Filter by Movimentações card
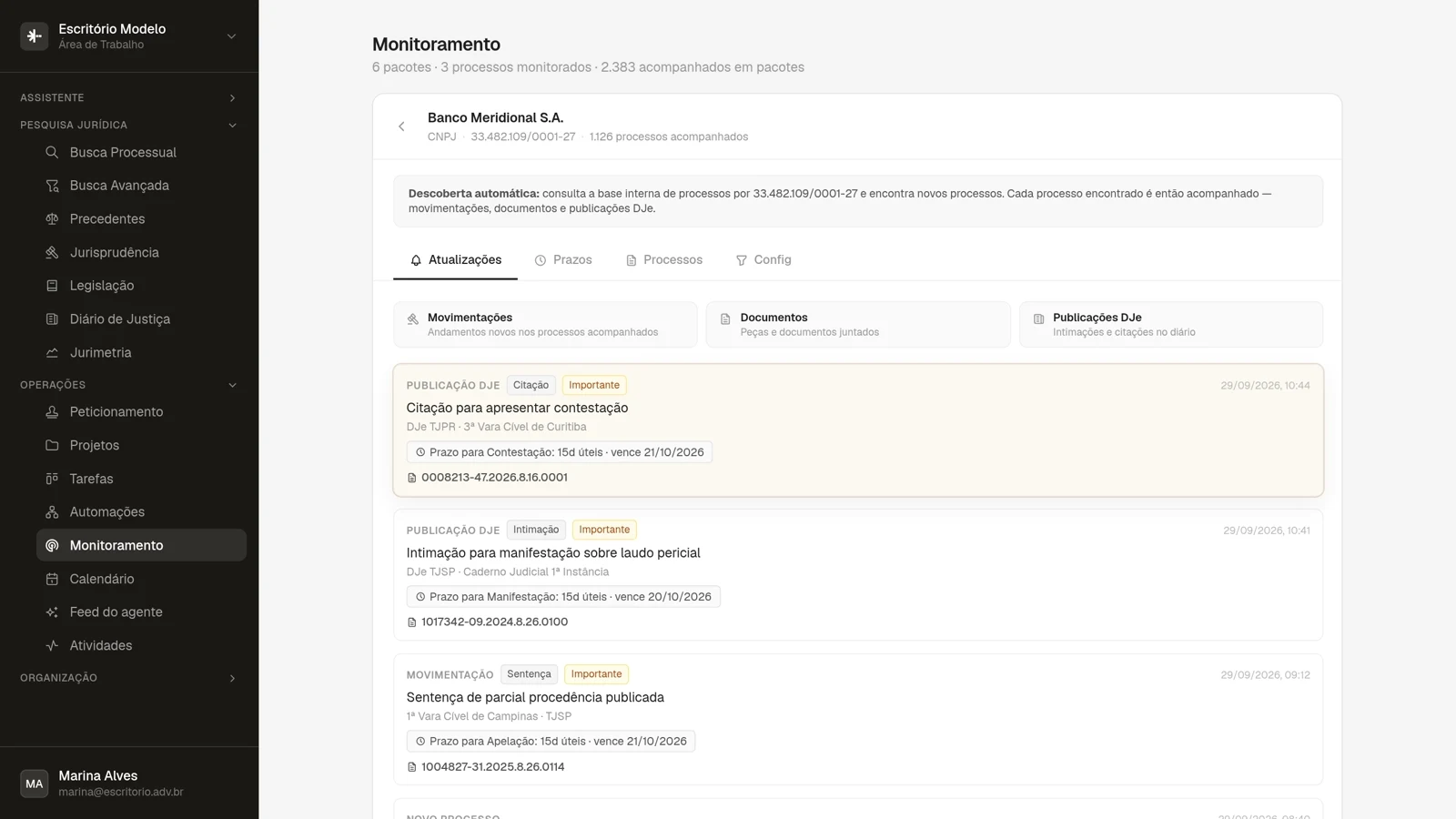Viewport: 1456px width, 819px height. [545, 325]
